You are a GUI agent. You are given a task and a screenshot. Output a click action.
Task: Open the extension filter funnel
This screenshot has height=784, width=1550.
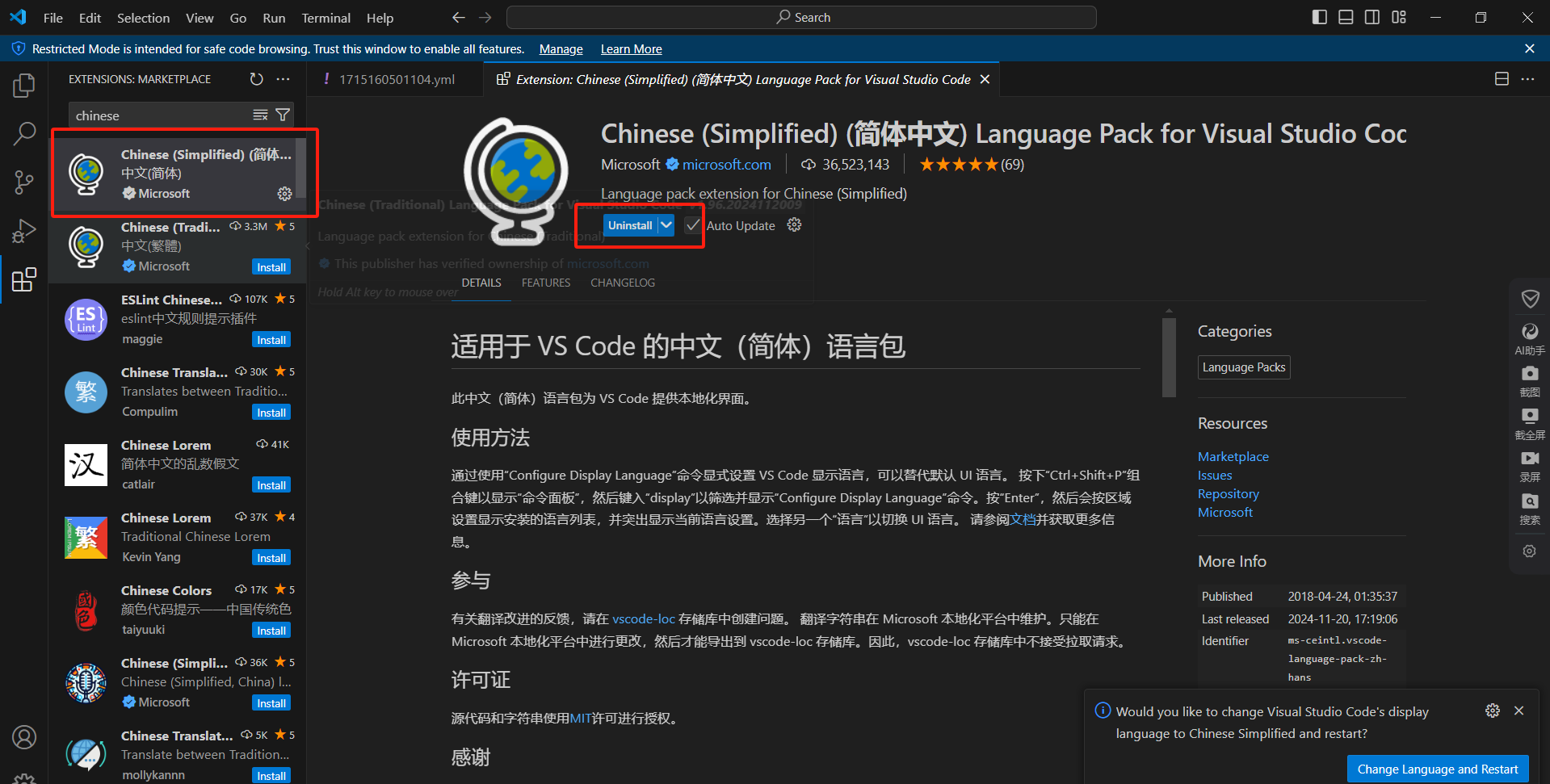point(283,115)
